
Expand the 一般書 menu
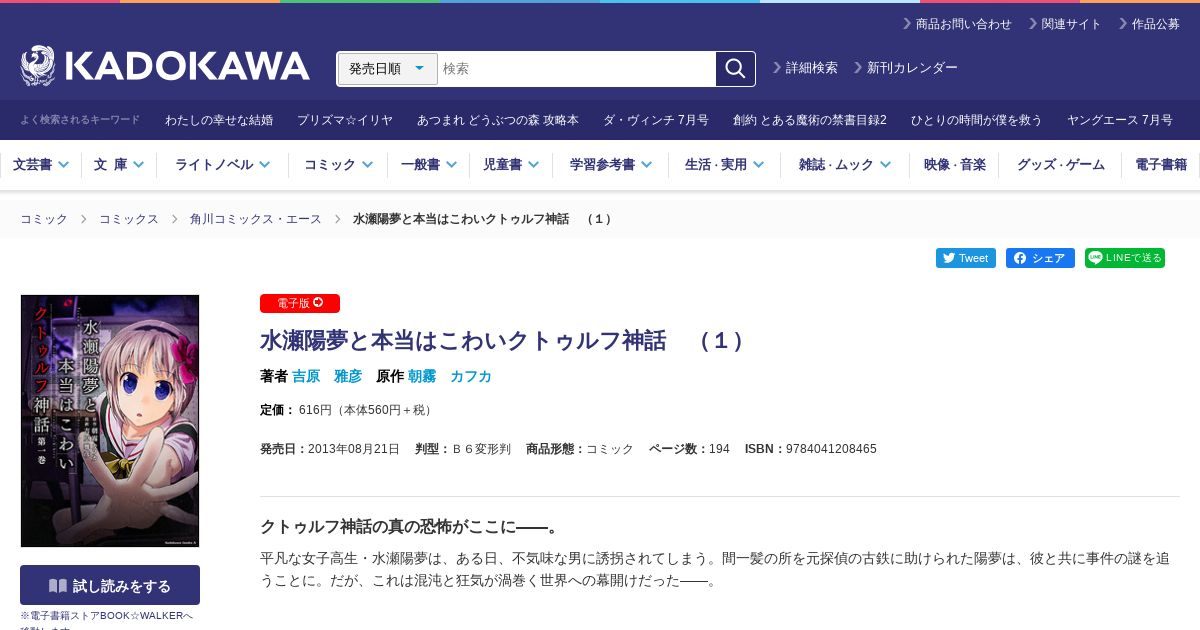429,165
